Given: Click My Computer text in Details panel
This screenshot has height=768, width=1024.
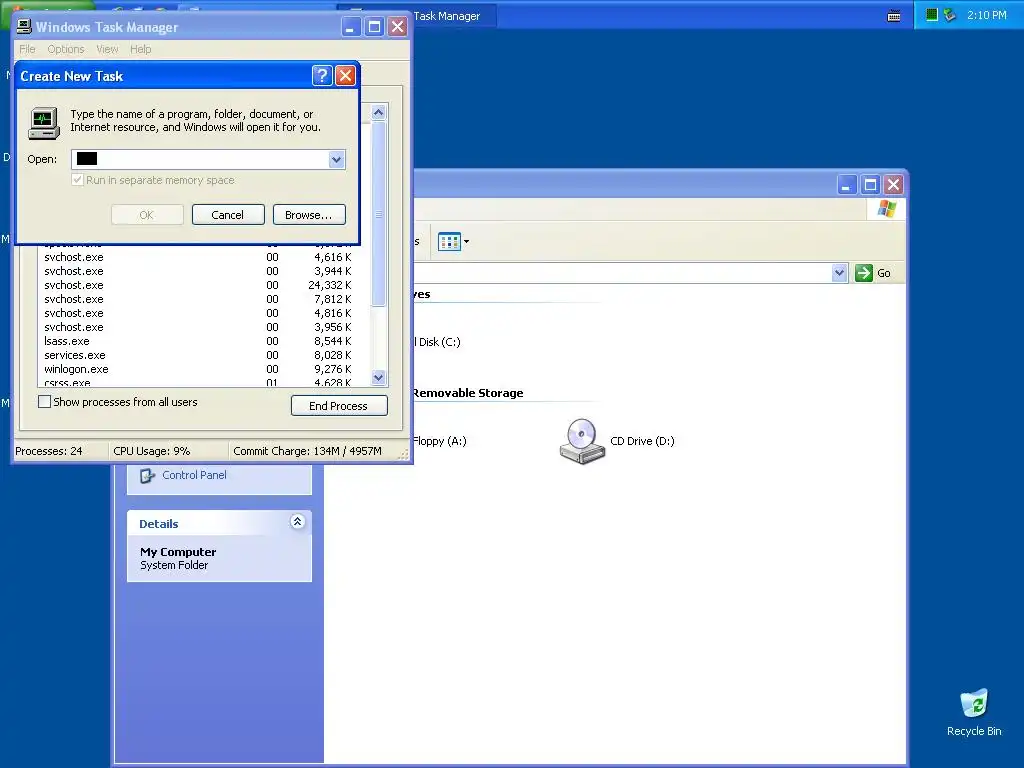Looking at the screenshot, I should (178, 552).
